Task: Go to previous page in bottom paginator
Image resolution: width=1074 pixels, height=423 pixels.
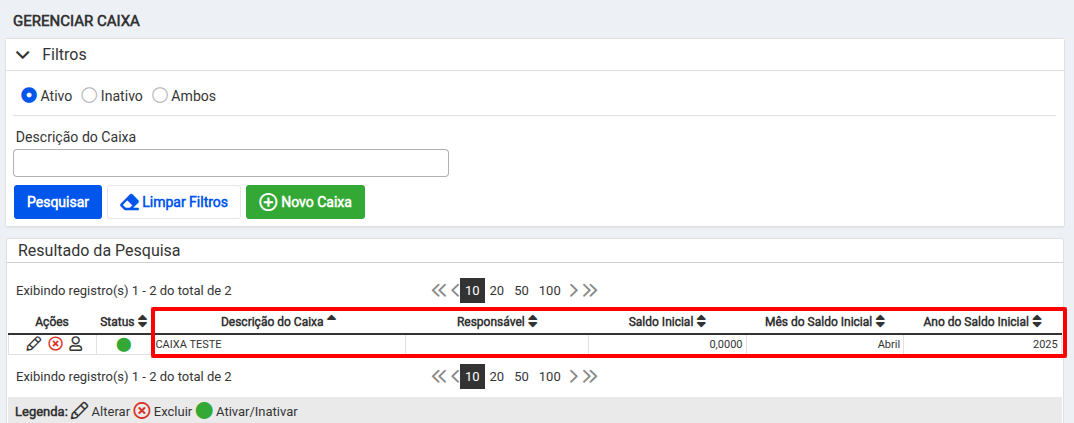Action: point(454,376)
